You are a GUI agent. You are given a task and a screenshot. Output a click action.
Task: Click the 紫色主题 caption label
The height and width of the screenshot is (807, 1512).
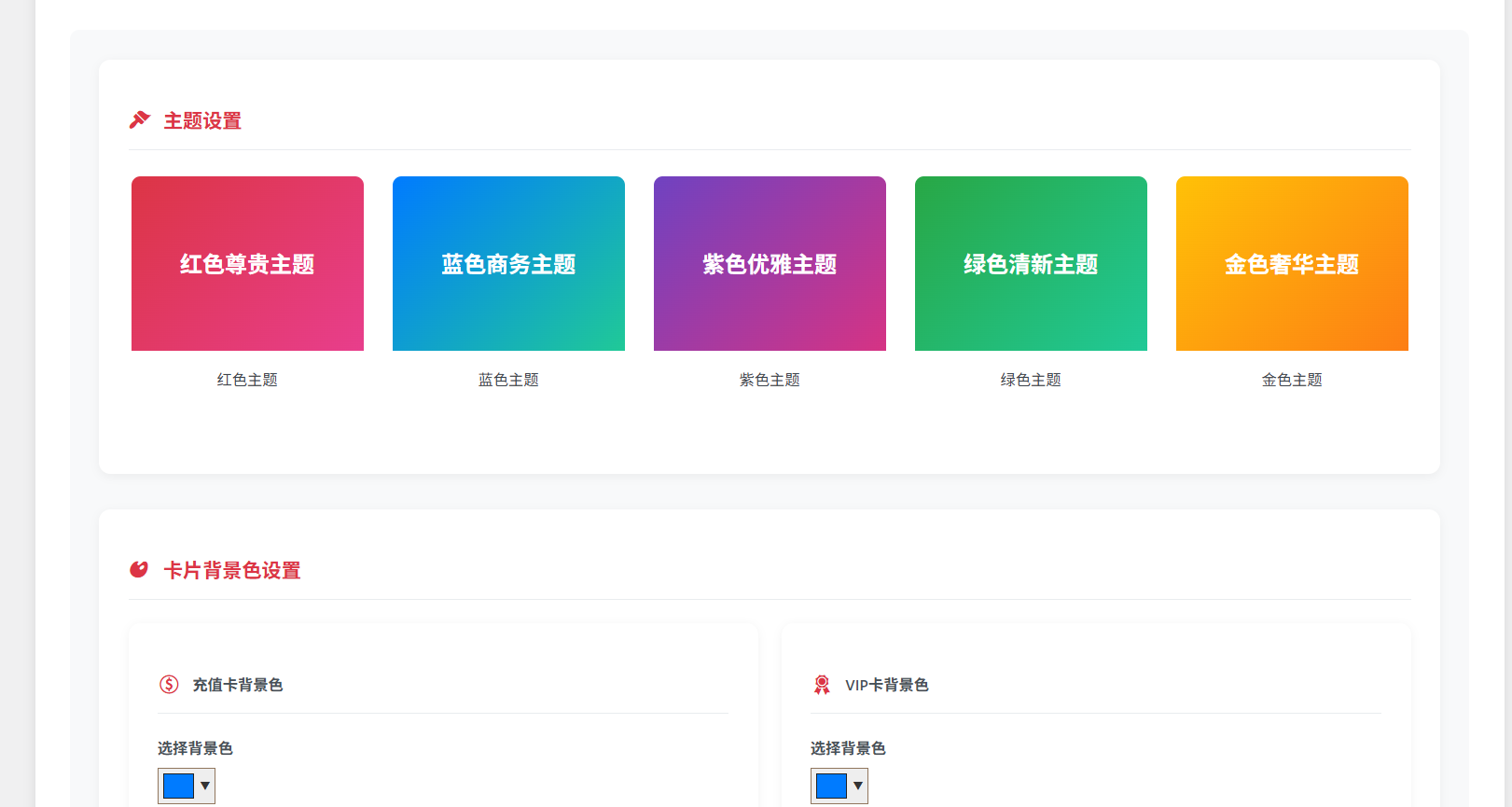[x=770, y=380]
